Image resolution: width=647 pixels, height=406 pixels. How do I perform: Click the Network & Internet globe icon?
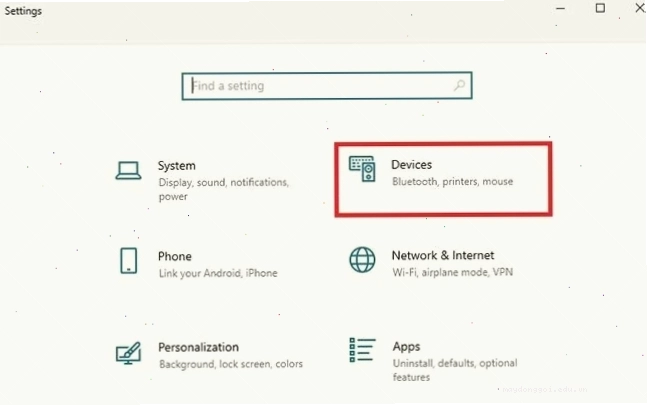click(362, 260)
